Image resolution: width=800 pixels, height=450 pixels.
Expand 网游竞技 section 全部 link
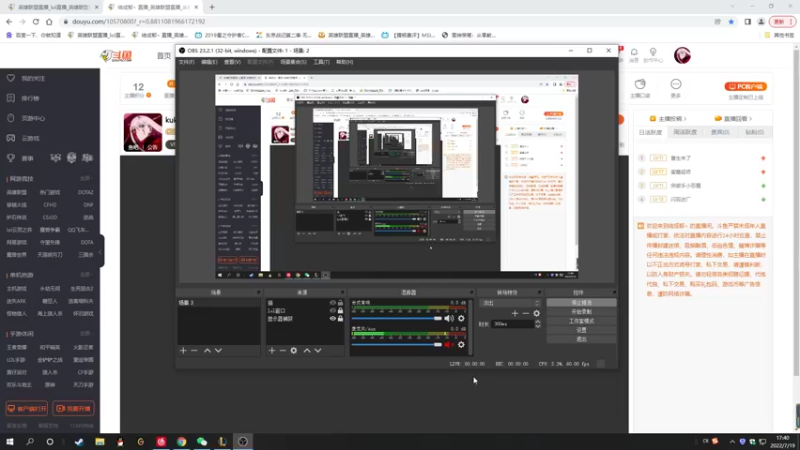click(86, 179)
